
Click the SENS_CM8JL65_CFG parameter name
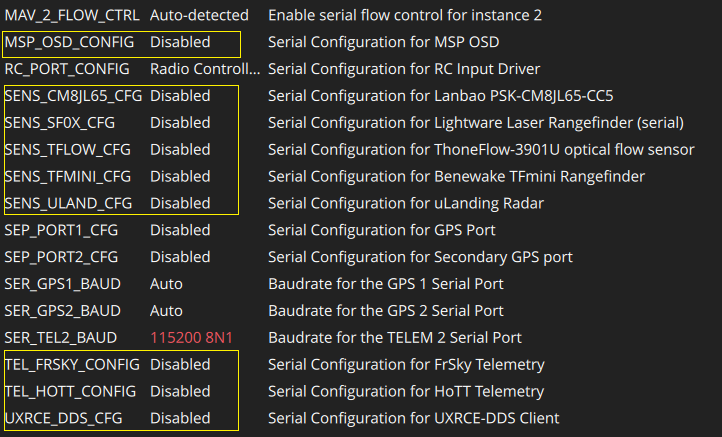point(72,96)
